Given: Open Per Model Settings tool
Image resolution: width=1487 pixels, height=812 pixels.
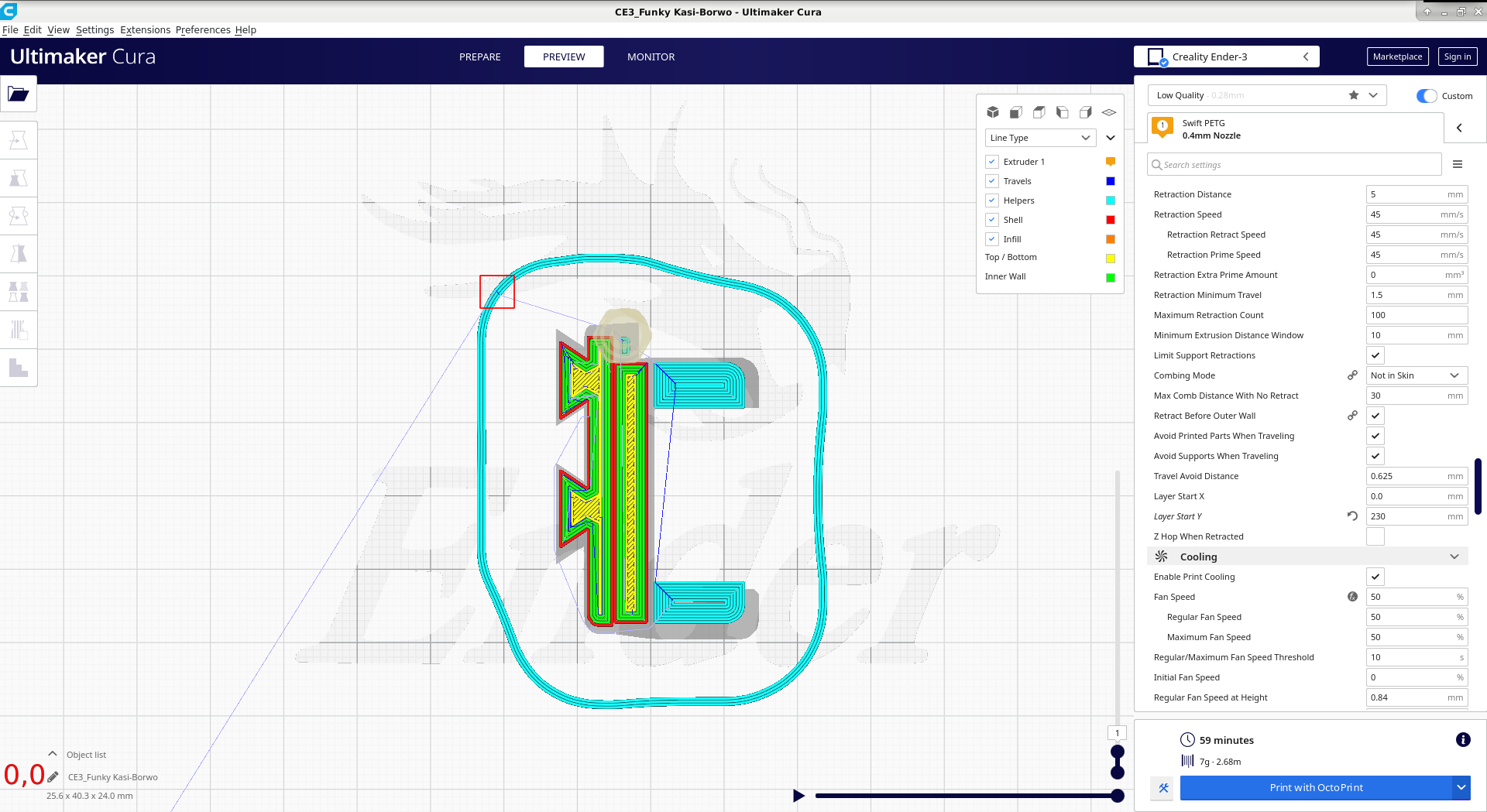Looking at the screenshot, I should point(19,292).
